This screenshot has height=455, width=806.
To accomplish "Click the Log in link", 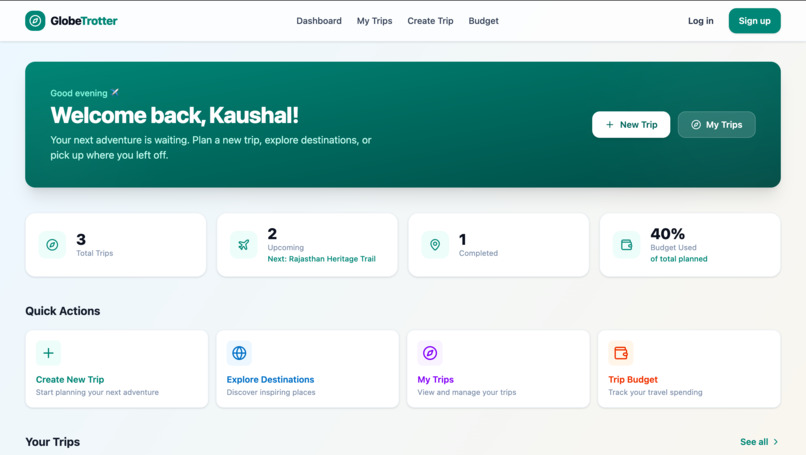I will click(701, 21).
